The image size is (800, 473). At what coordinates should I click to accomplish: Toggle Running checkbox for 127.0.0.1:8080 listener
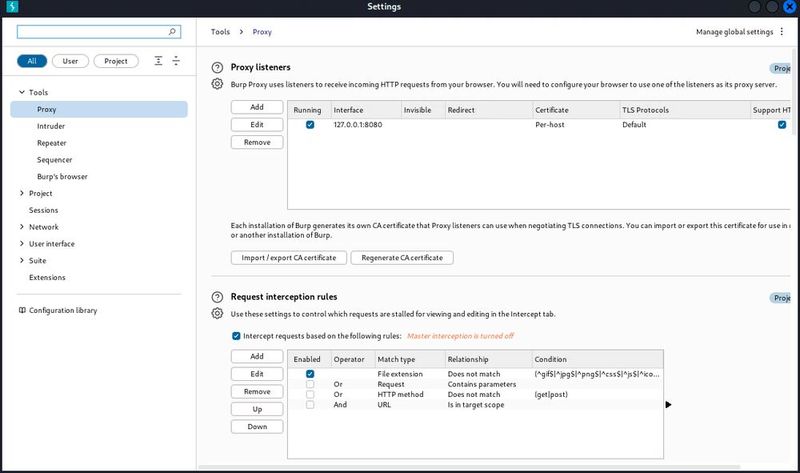point(310,125)
